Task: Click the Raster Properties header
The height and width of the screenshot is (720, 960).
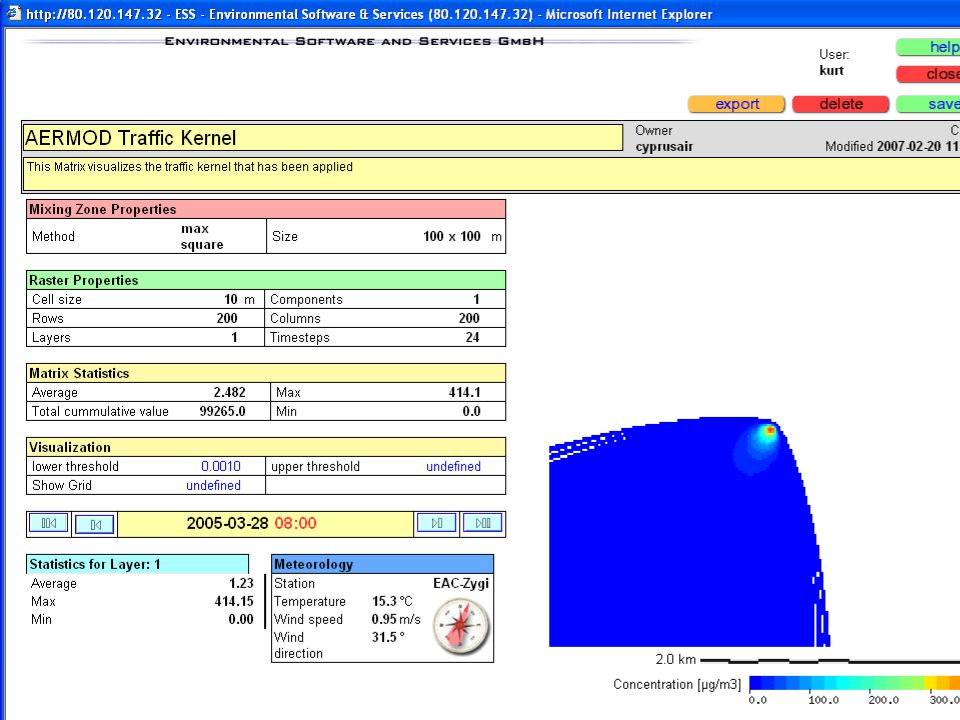Action: tap(266, 280)
